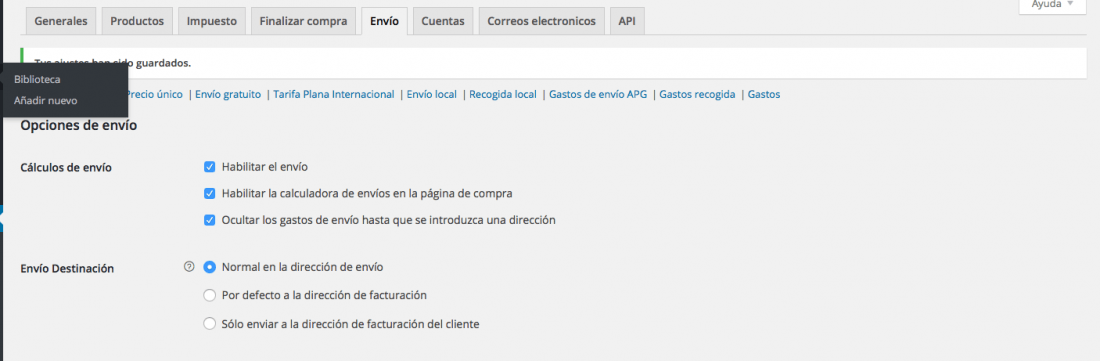The image size is (1100, 361).
Task: Open the API tab
Action: click(627, 21)
